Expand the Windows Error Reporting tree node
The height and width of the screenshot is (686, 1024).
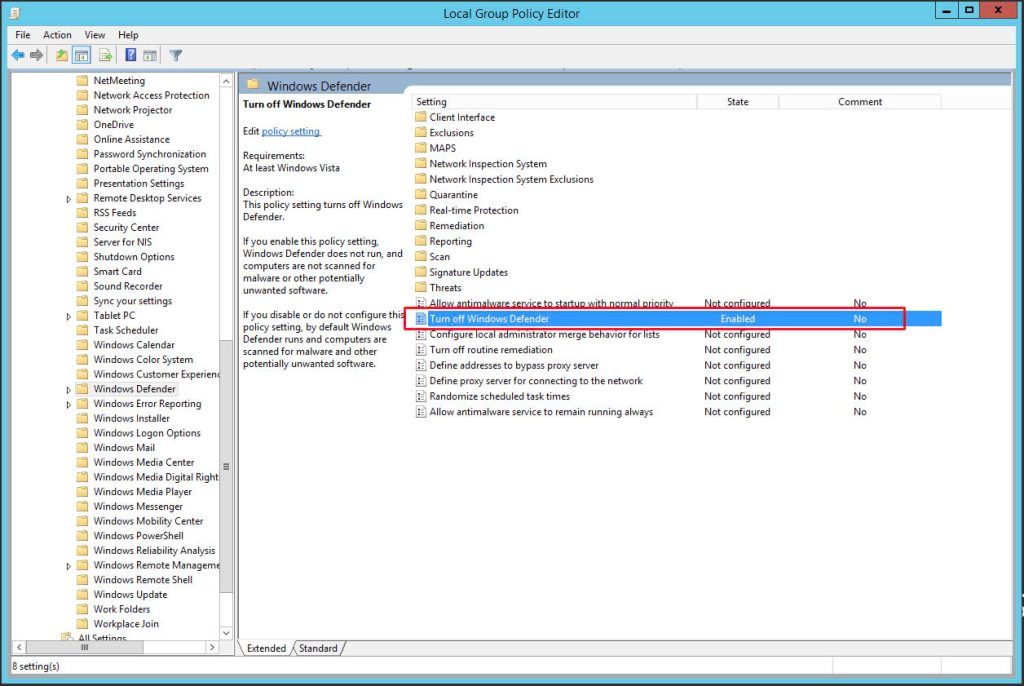tap(69, 404)
